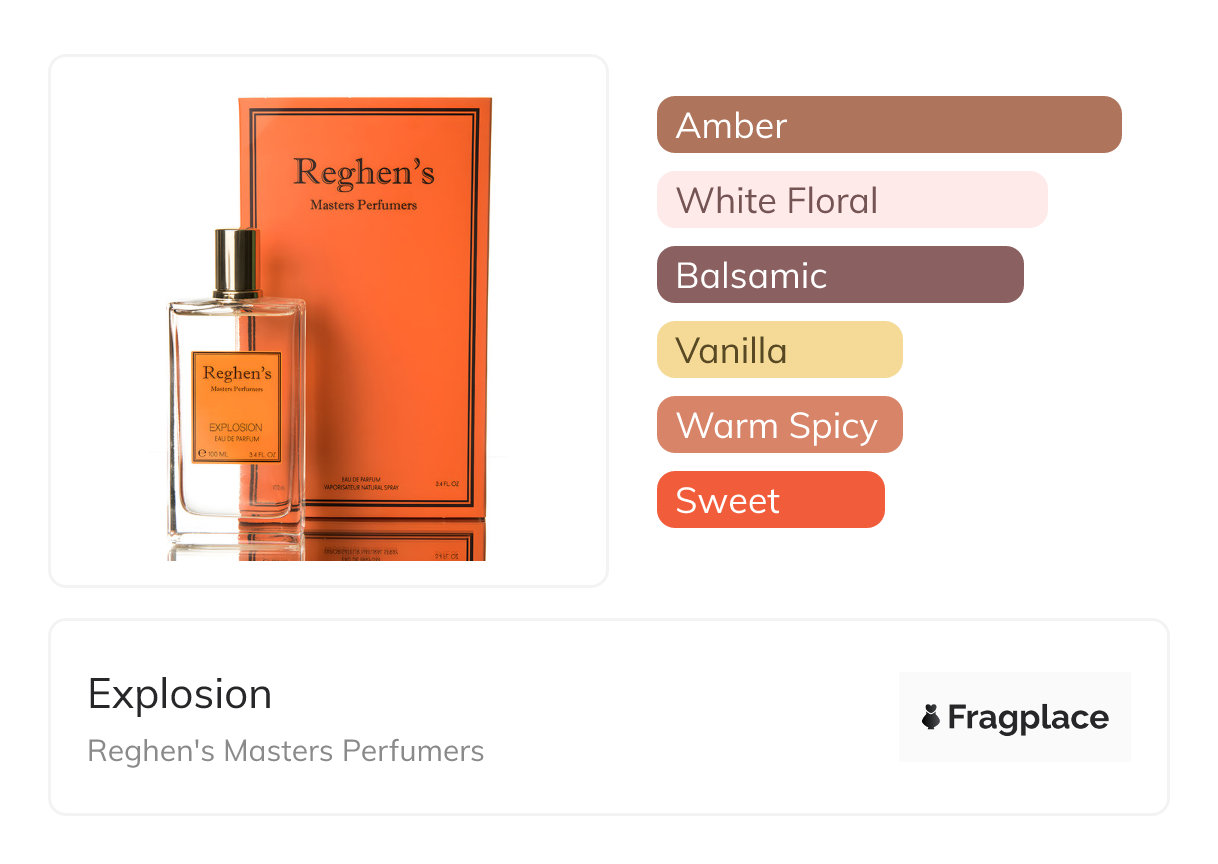The width and height of the screenshot is (1218, 864).
Task: Click Masters Perfumers text on orange box
Action: coord(364,205)
